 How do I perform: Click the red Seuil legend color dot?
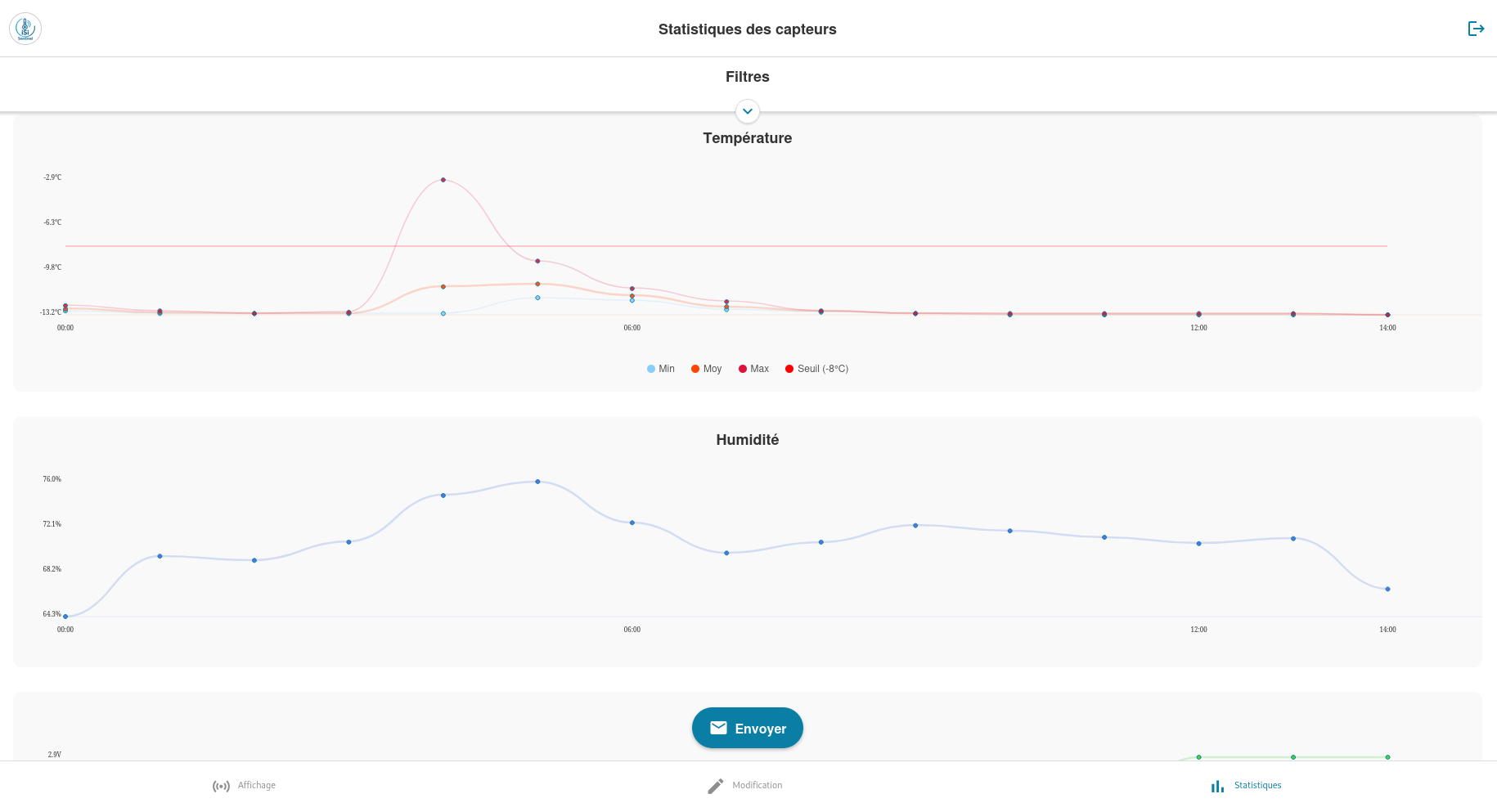point(789,369)
